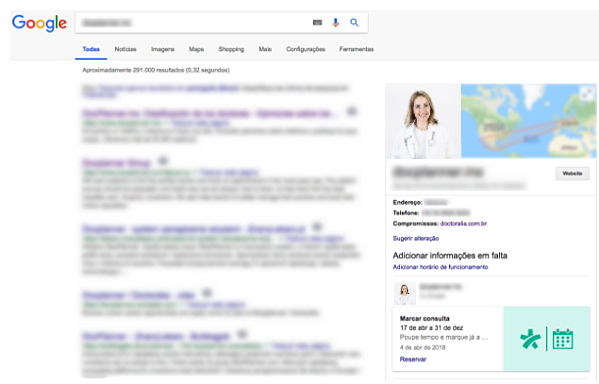Switch to the Notícias tab
Image resolution: width=599 pixels, height=384 pixels.
tap(125, 49)
